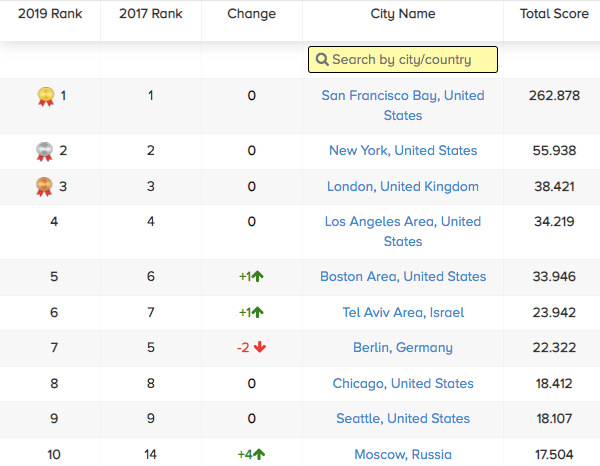
Task: Sort by the 2019 Rank column header
Action: point(50,15)
